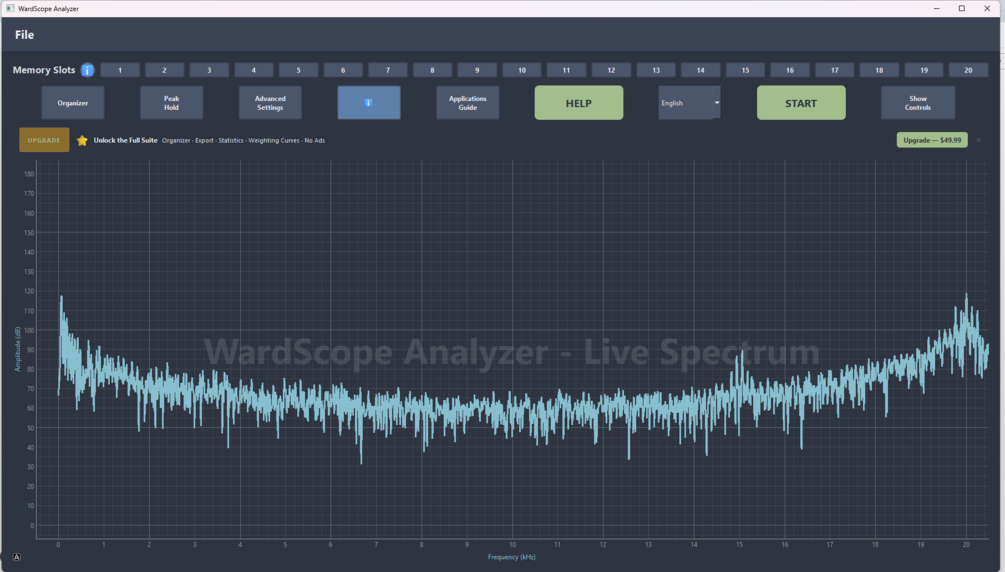Click the Unlock the Full Suite text
The height and width of the screenshot is (572, 1005).
126,140
